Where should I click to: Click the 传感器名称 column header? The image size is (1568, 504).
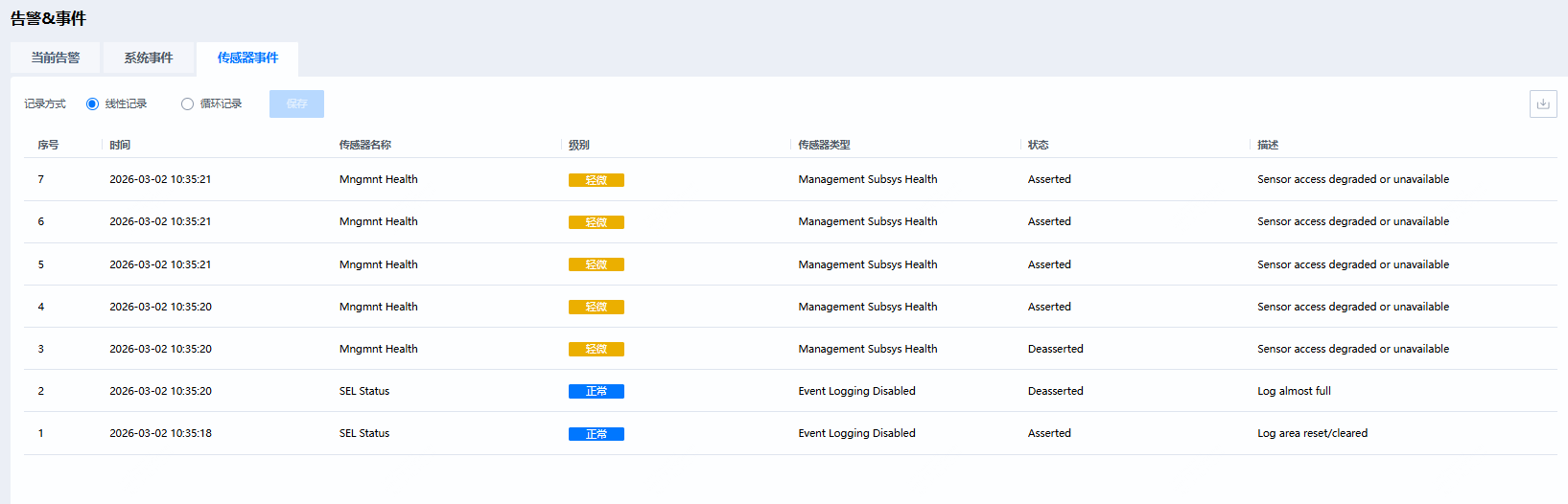coord(365,145)
